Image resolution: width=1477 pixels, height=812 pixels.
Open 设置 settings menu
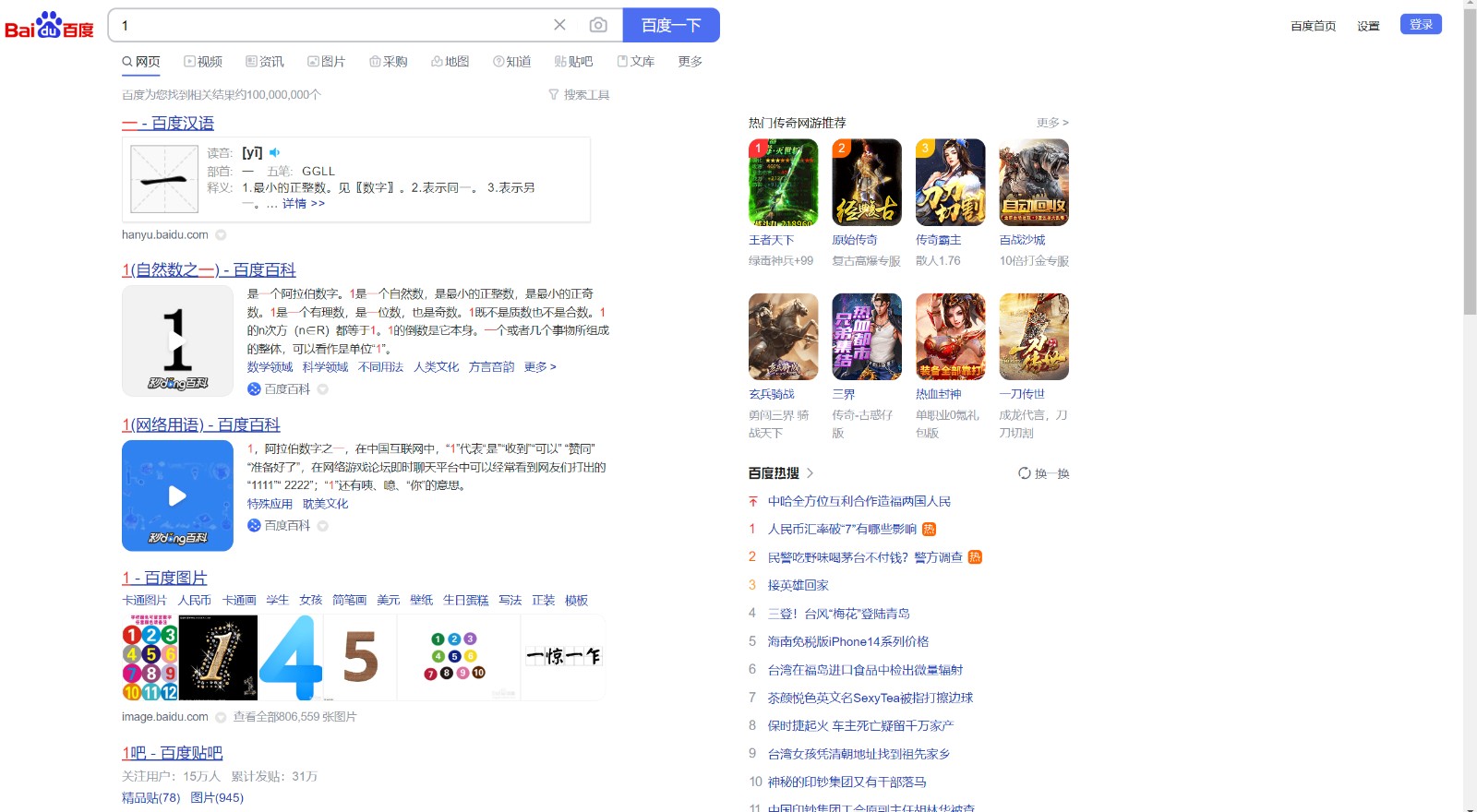point(1368,26)
